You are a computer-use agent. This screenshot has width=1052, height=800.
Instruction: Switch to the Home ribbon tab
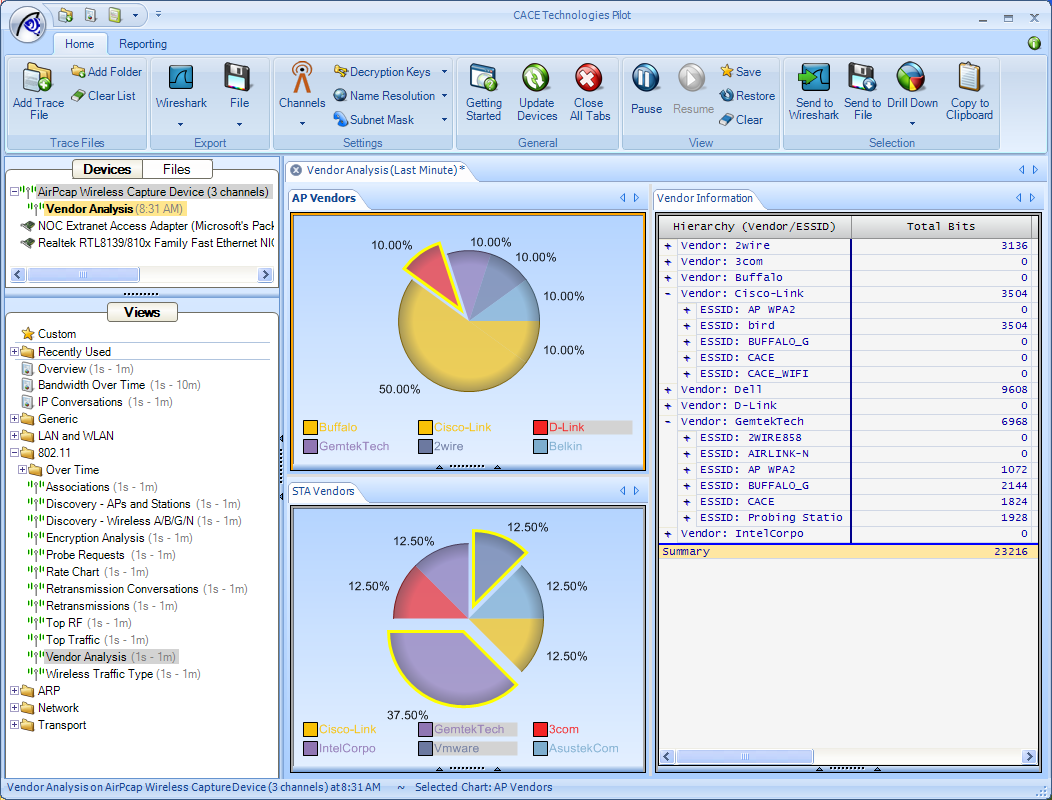tap(79, 44)
